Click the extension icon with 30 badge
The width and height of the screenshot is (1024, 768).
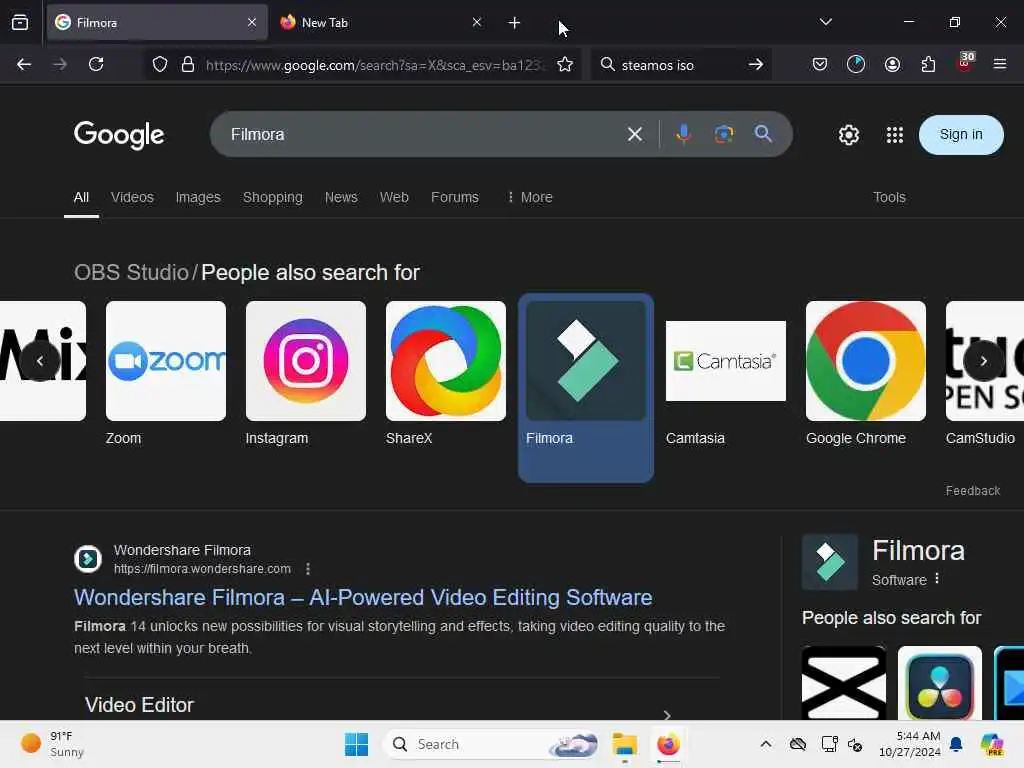click(x=965, y=63)
